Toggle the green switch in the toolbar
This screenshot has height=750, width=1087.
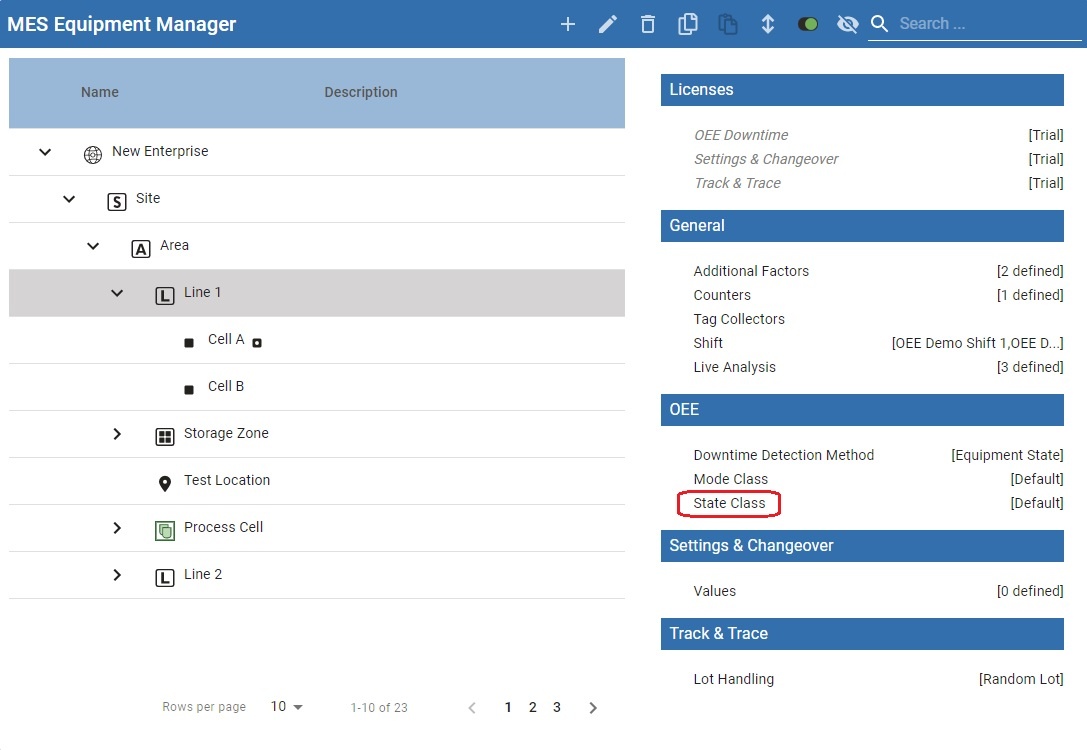[808, 24]
